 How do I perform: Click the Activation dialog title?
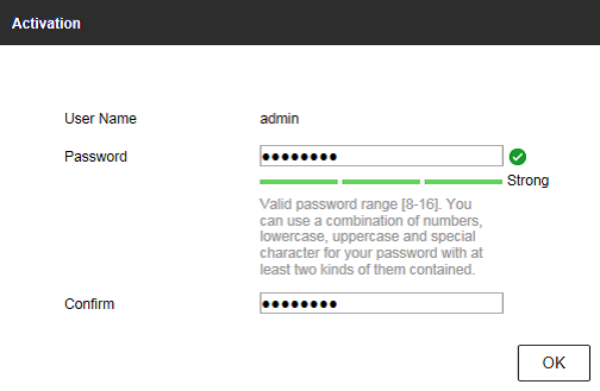pos(46,23)
